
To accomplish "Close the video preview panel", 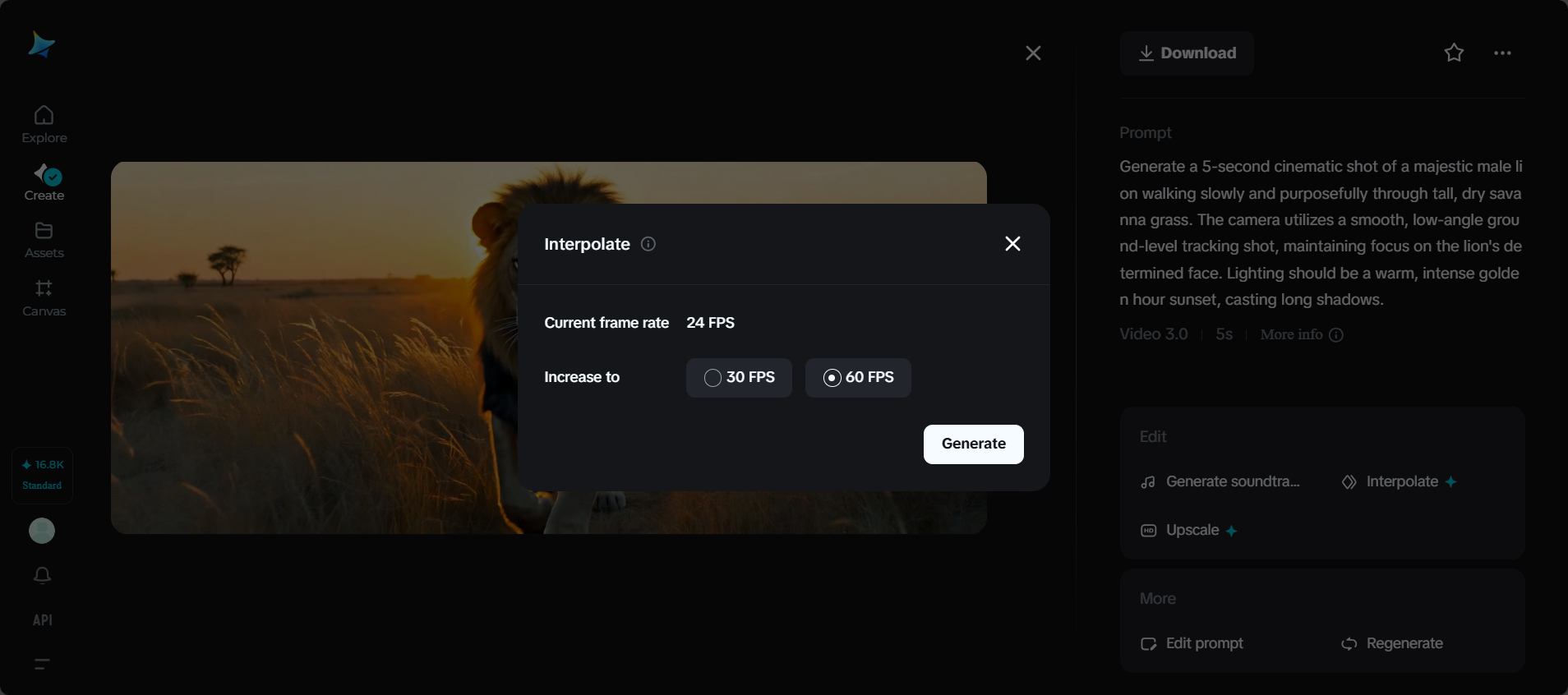I will [1033, 53].
